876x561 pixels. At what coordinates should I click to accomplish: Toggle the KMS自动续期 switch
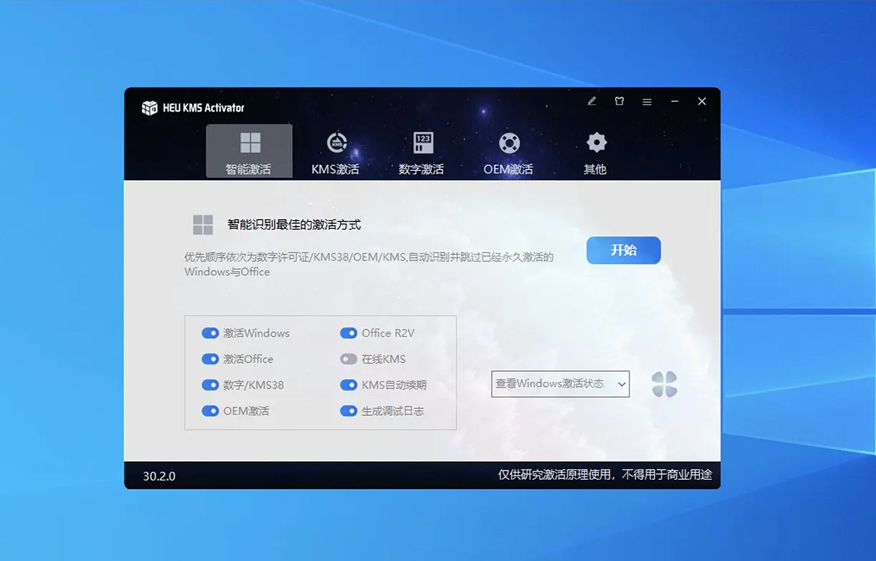click(x=349, y=385)
